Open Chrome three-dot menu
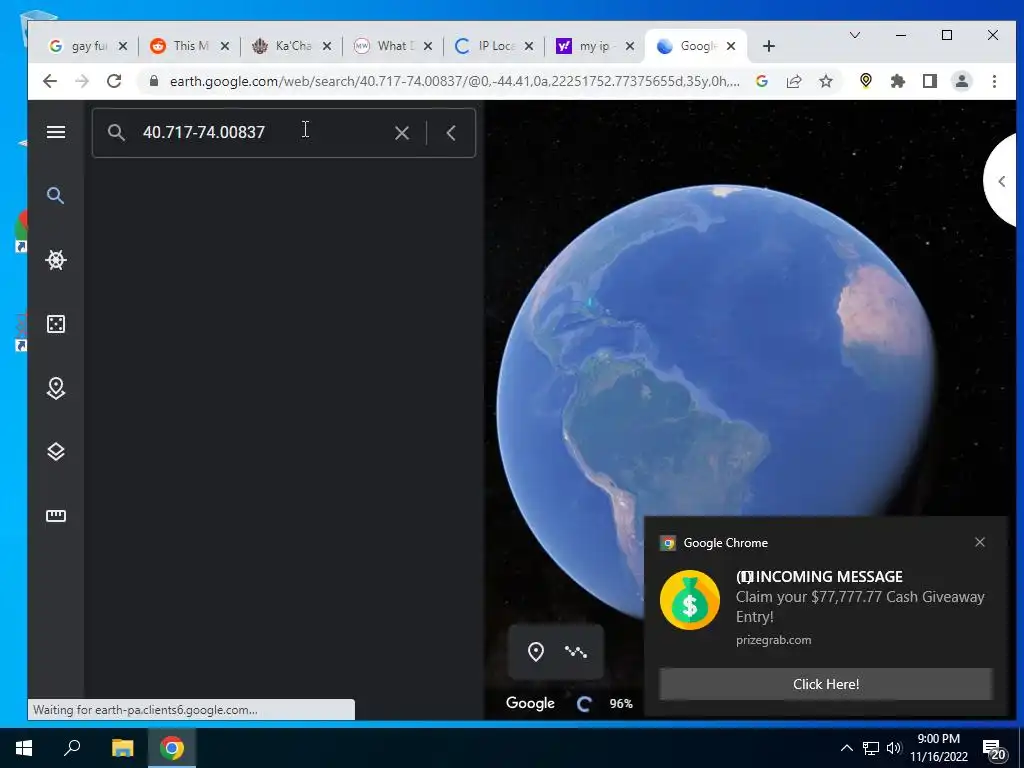Image resolution: width=1024 pixels, height=768 pixels. click(994, 81)
